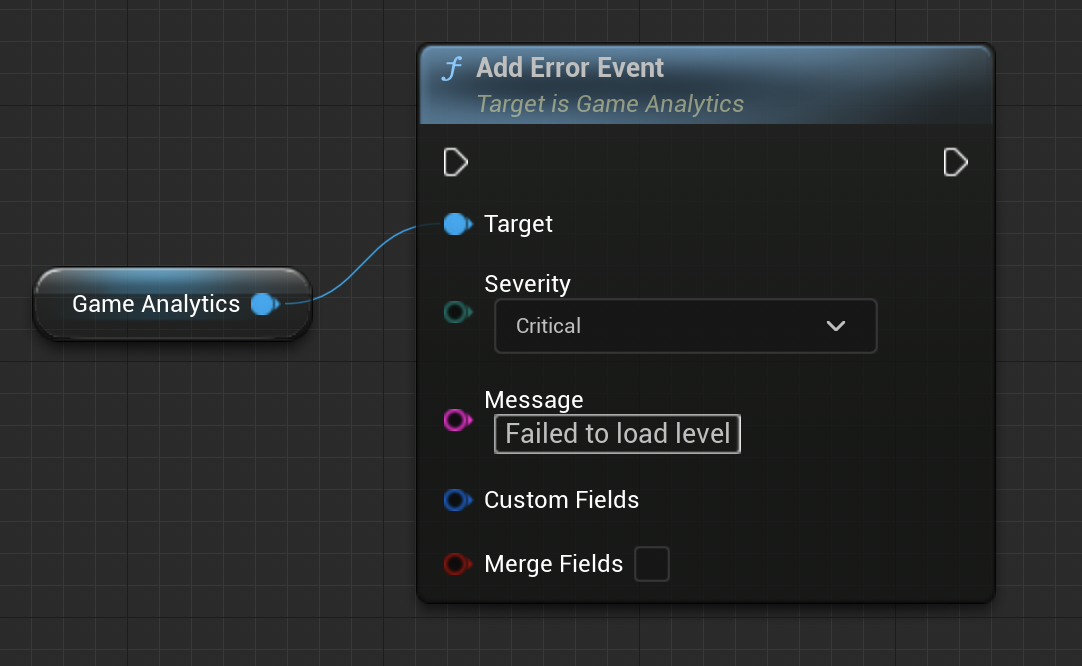Click the red Merge Fields pin
Screen dimensions: 1082x666
coord(456,564)
